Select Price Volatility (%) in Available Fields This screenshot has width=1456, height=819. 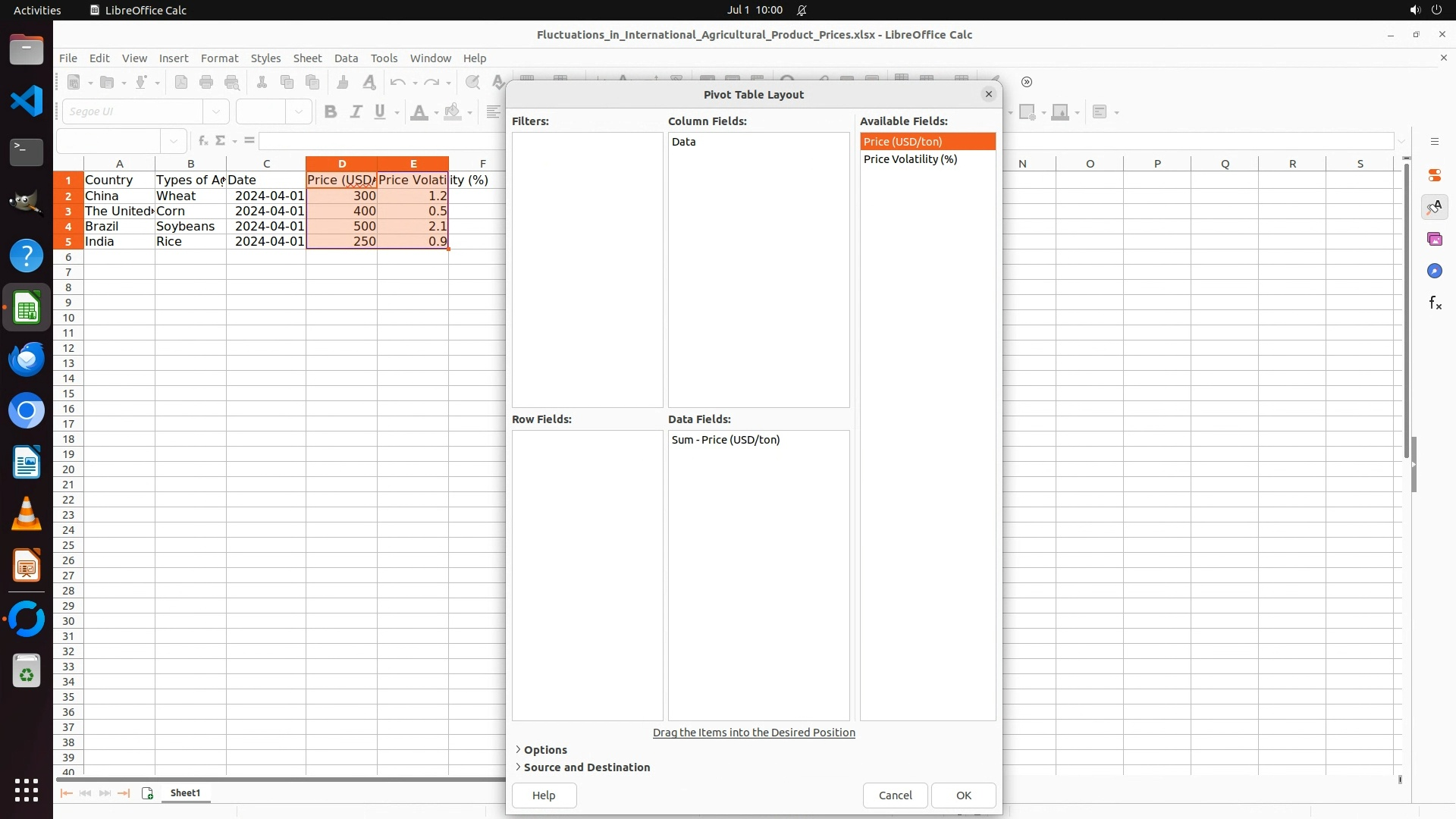(x=910, y=159)
